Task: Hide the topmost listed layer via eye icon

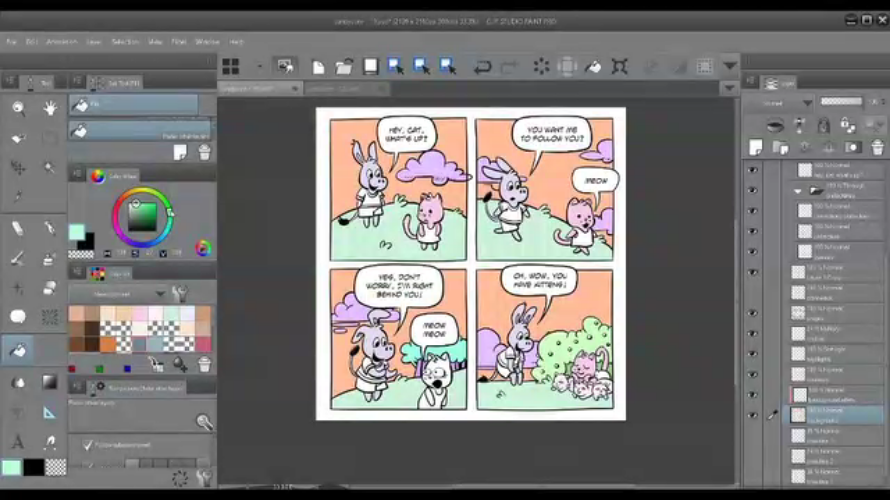Action: 753,170
